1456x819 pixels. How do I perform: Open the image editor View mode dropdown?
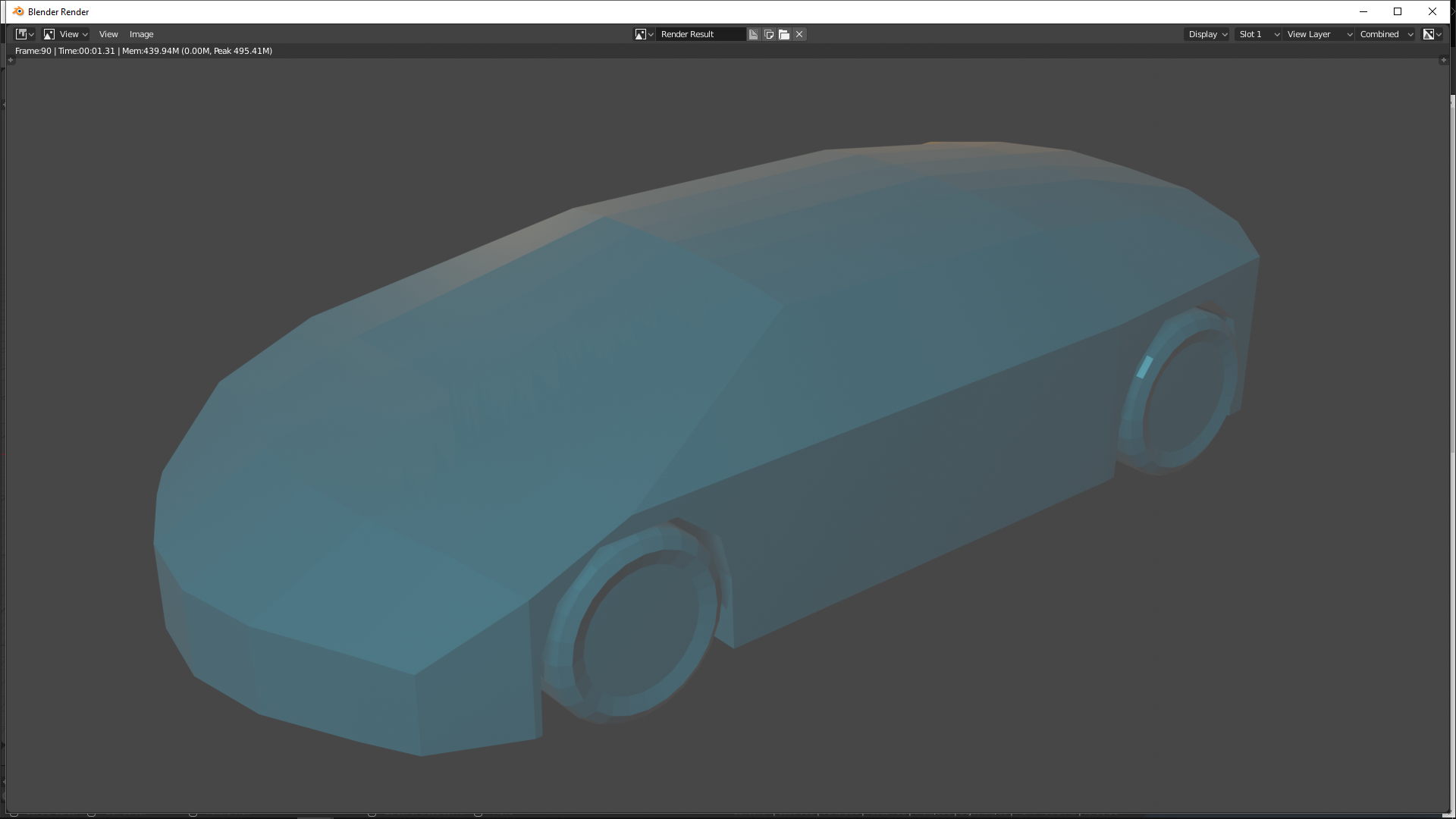point(66,34)
